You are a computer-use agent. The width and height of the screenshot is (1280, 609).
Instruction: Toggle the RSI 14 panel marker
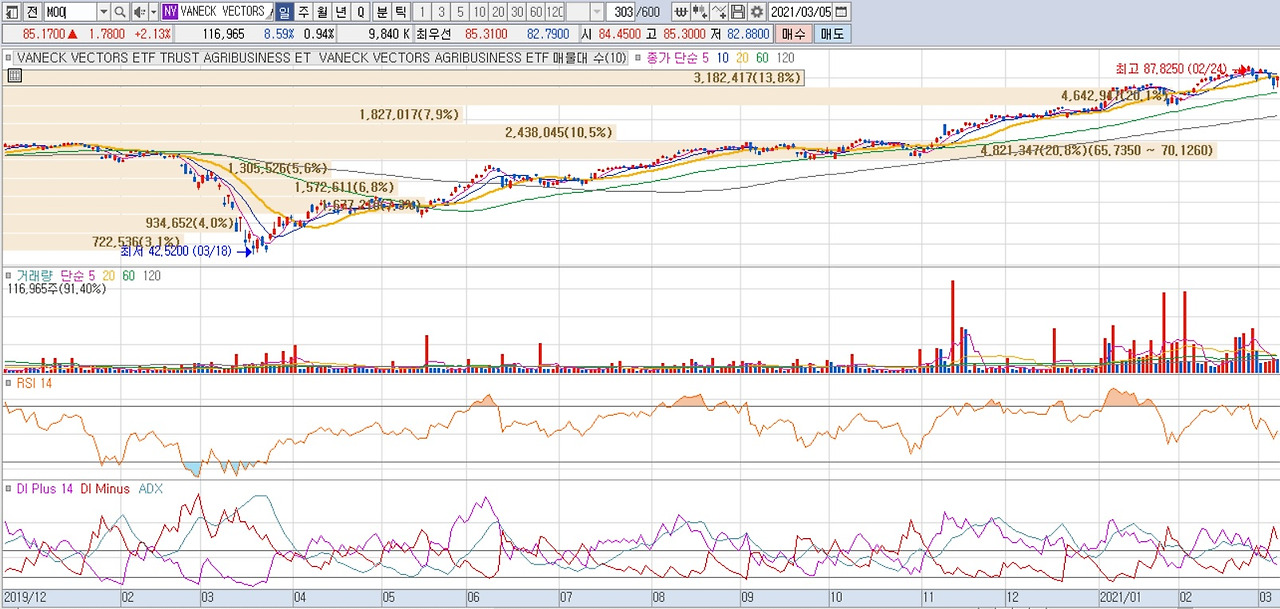pyautogui.click(x=9, y=383)
